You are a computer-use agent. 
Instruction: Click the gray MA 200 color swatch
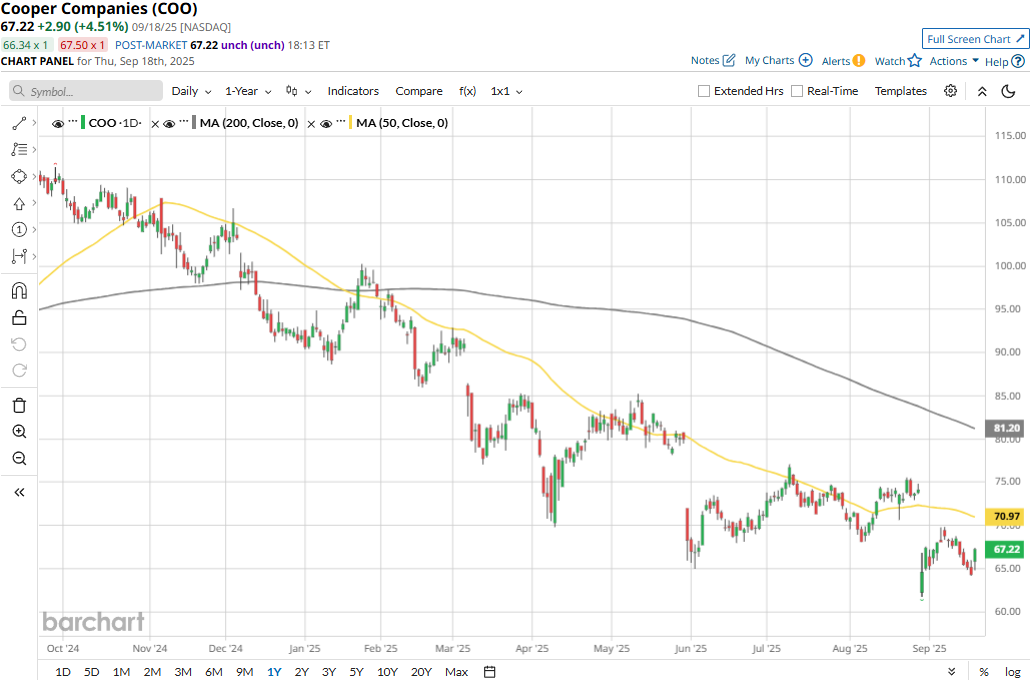[194, 123]
